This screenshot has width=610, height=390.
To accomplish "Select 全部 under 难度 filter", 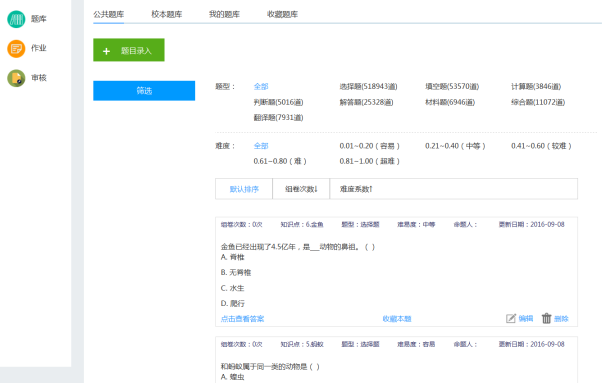I will 261,146.
